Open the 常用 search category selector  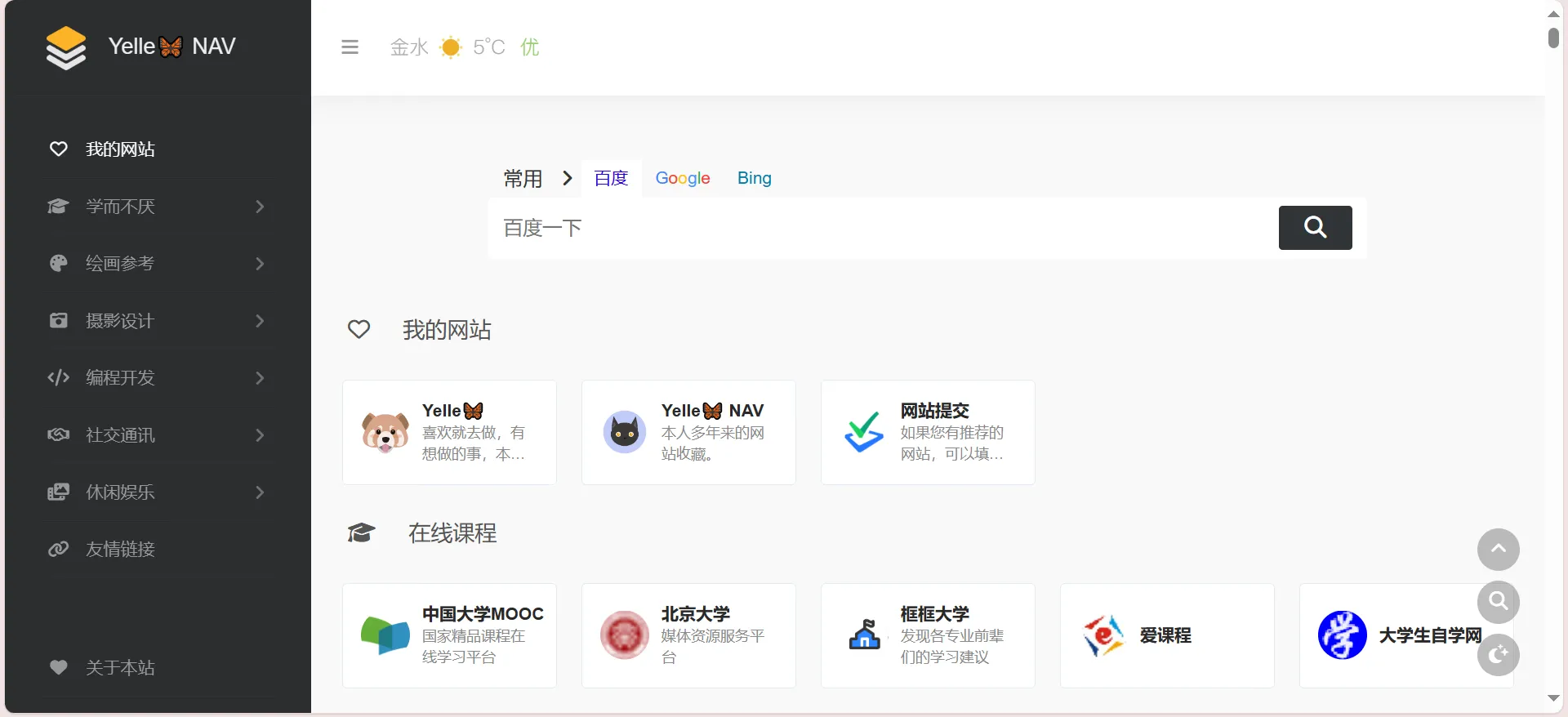(523, 178)
